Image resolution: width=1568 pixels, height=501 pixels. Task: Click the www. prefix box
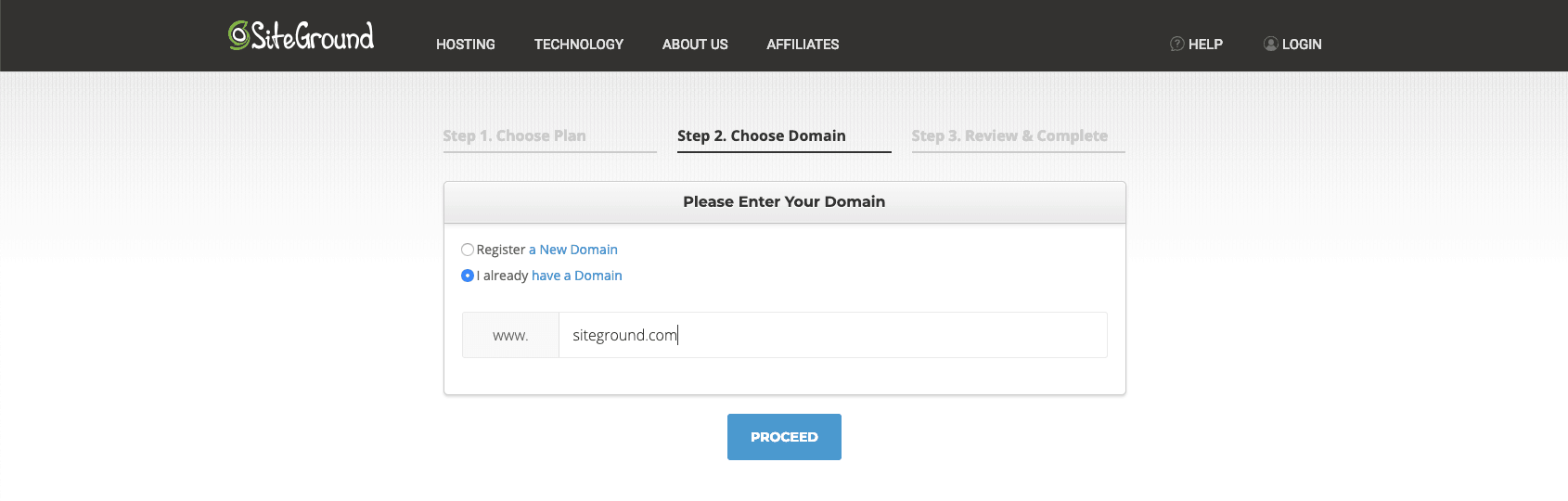coord(510,335)
